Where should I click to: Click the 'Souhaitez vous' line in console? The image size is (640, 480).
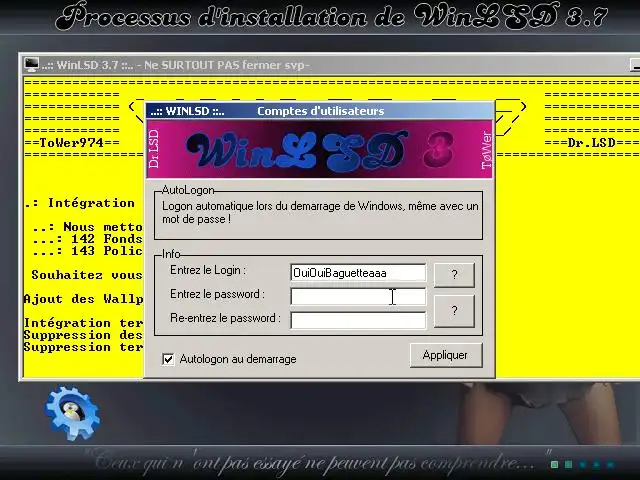coord(87,275)
